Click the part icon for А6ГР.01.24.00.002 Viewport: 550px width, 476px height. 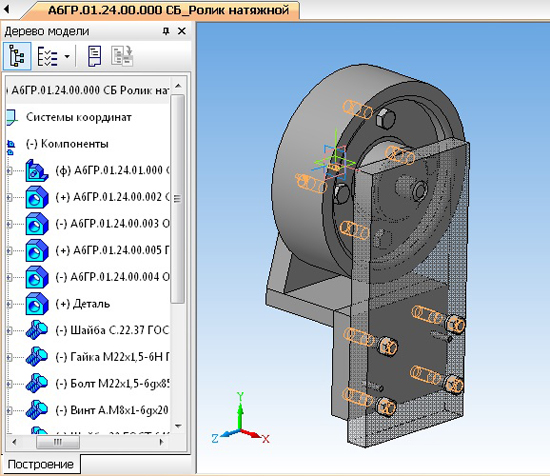[36, 197]
